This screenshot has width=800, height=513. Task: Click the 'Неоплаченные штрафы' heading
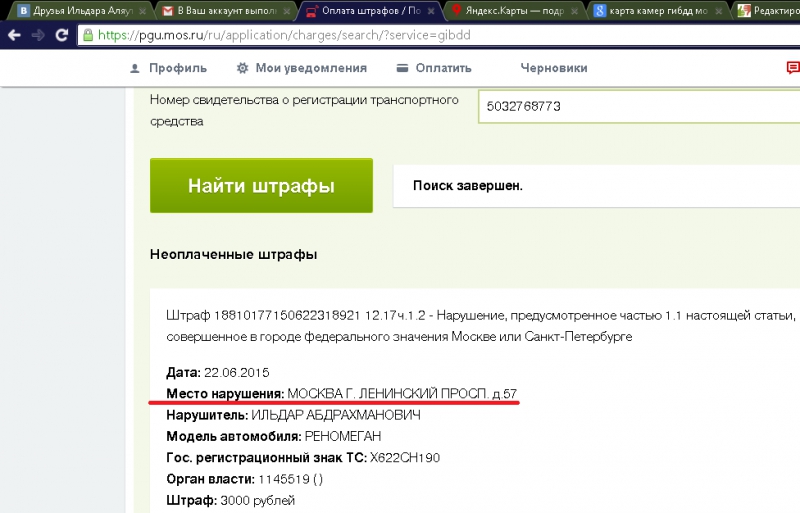coord(234,254)
